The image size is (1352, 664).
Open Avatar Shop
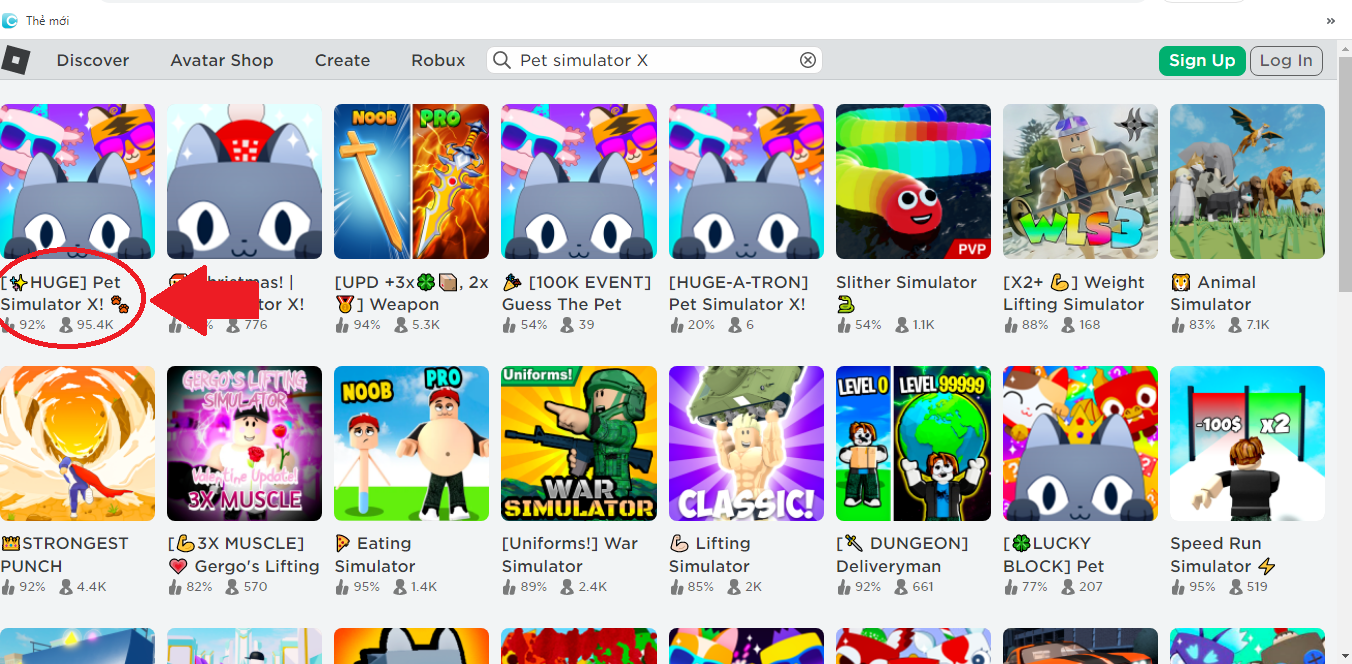[x=222, y=60]
